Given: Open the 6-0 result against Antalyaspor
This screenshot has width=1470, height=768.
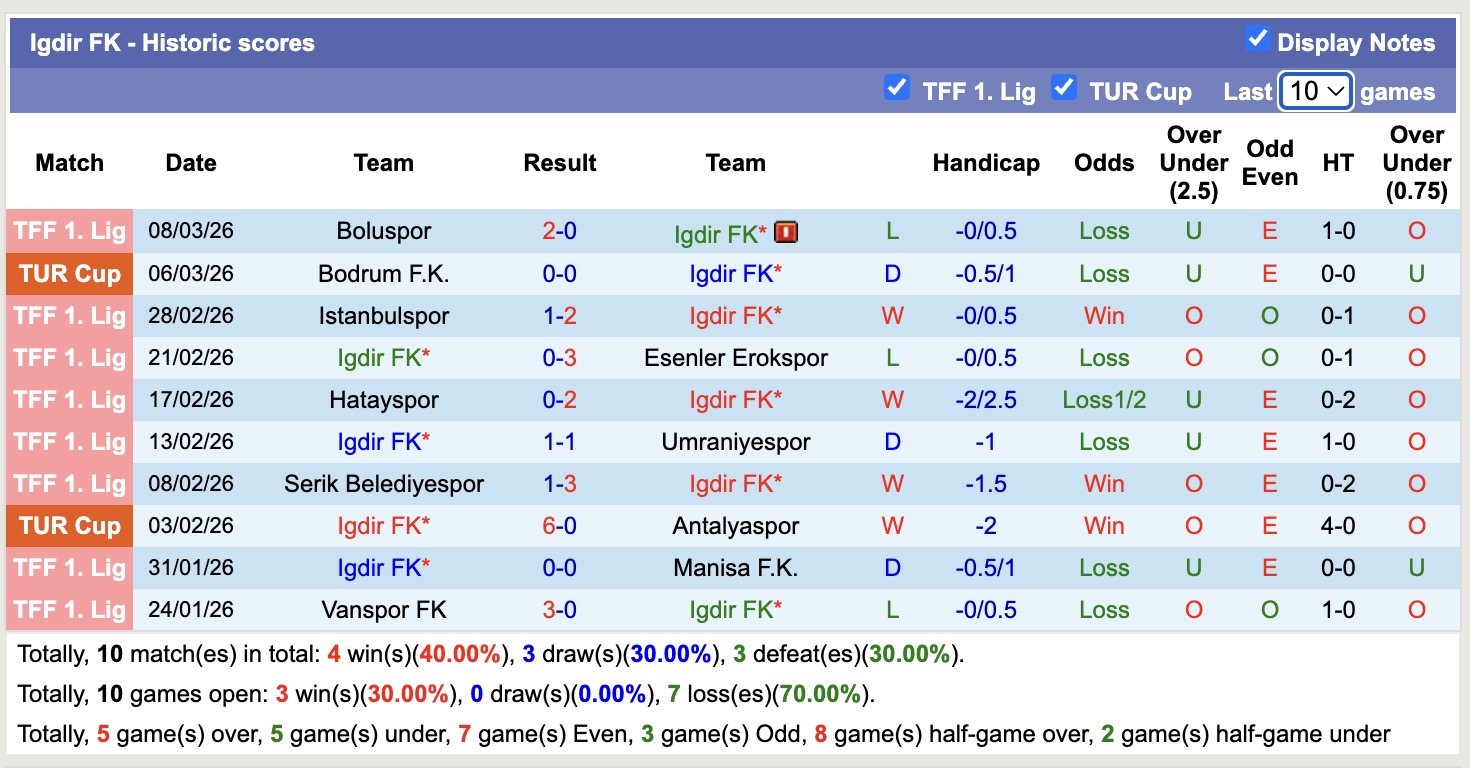Looking at the screenshot, I should coord(559,526).
